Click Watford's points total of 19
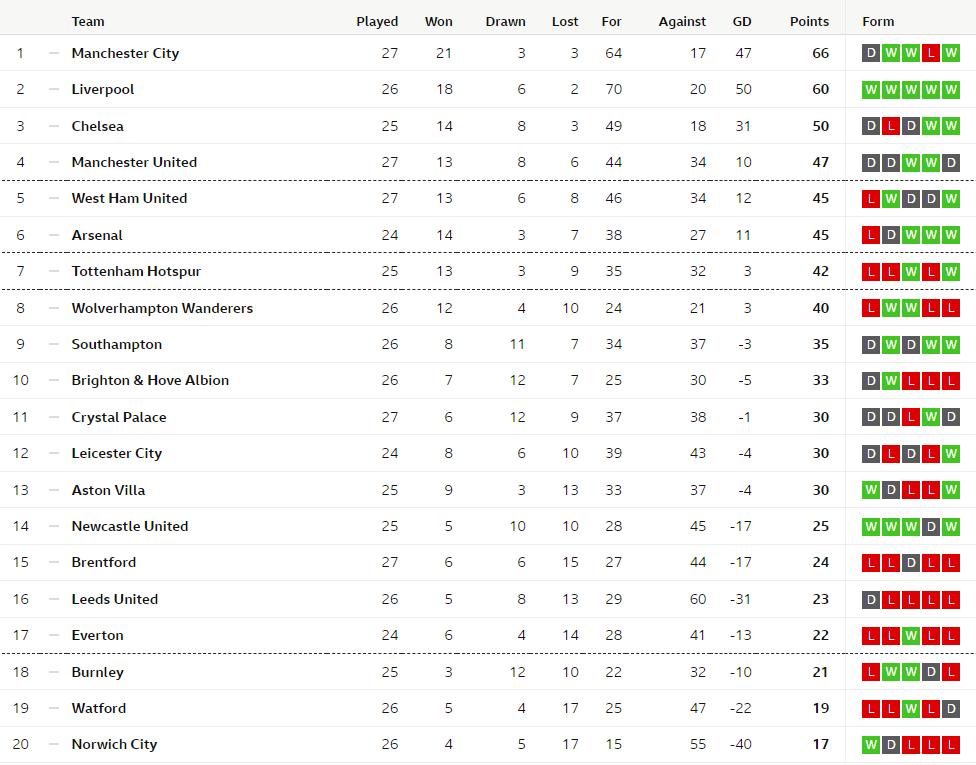Screen dimensions: 976x765 [820, 708]
